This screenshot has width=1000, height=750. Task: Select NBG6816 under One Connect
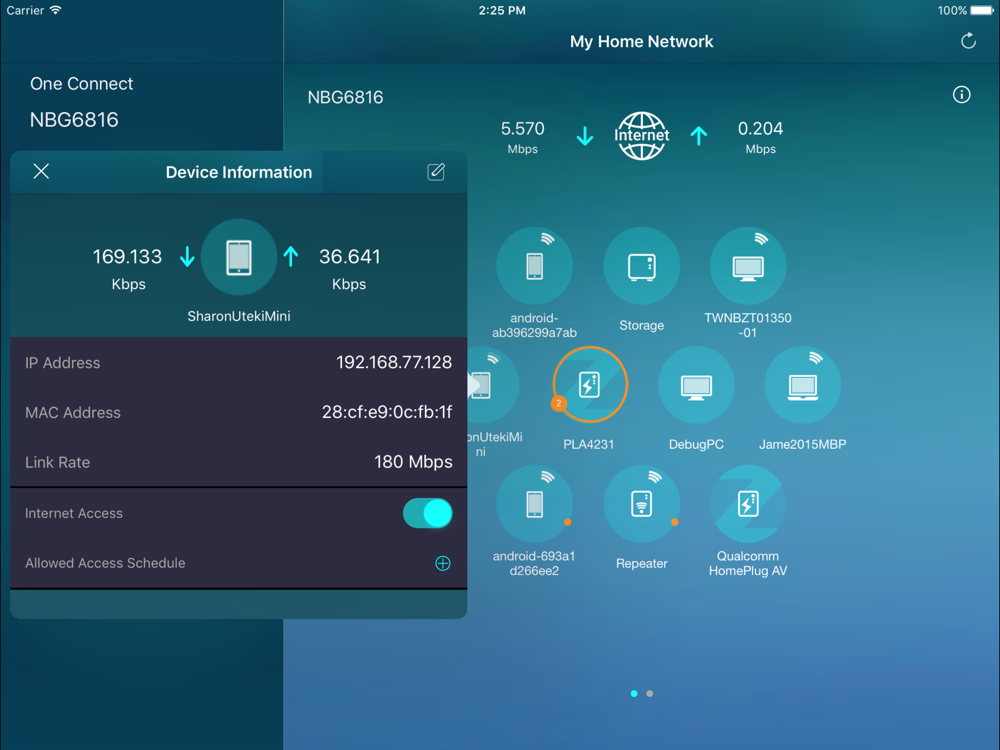point(74,120)
